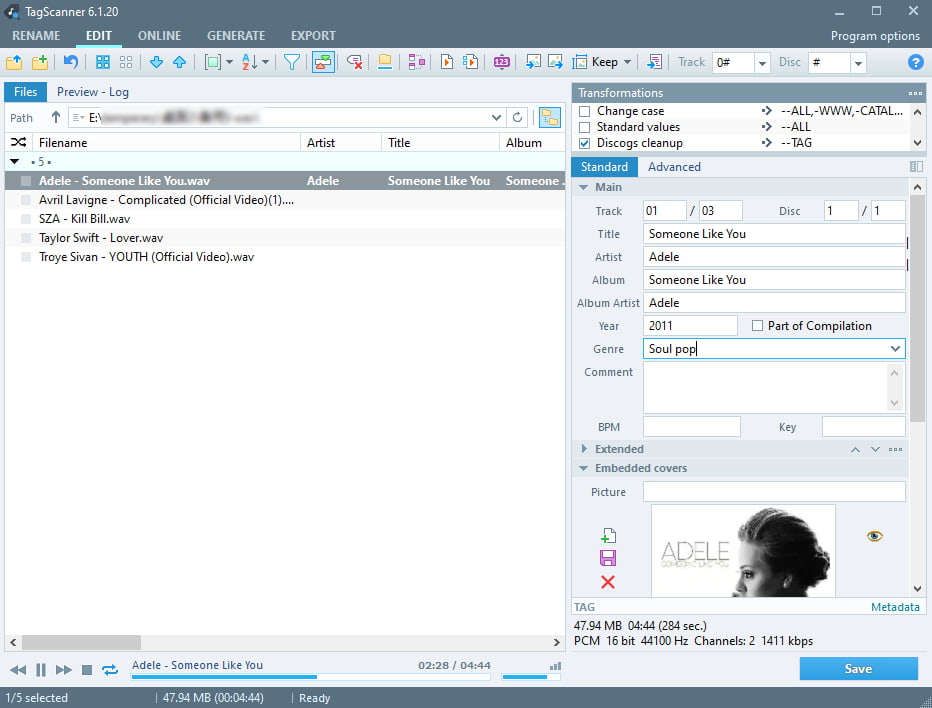932x708 pixels.
Task: Select all files with the four-squares icon
Action: click(x=103, y=62)
